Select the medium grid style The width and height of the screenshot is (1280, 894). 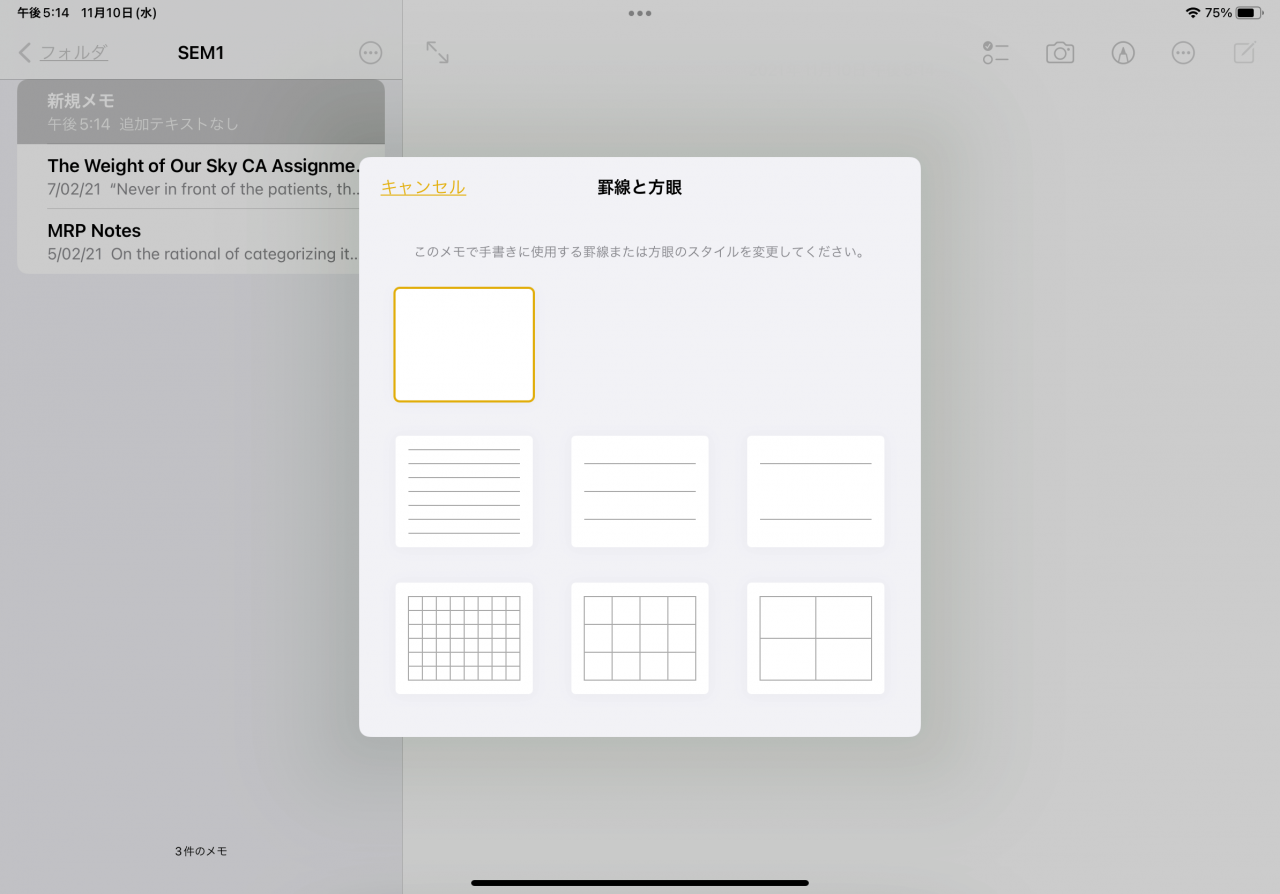pyautogui.click(x=639, y=638)
